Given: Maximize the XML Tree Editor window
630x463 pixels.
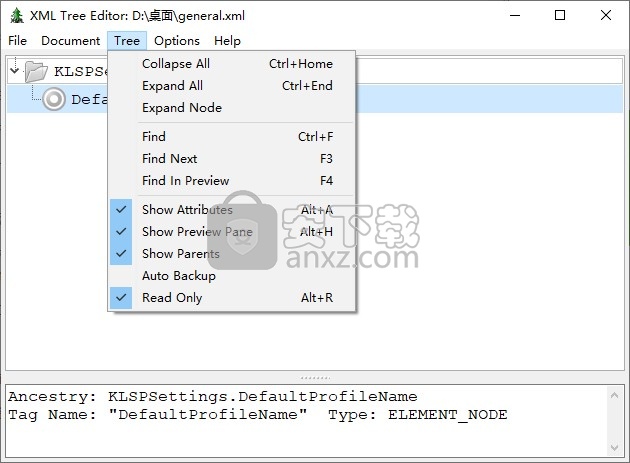Looking at the screenshot, I should 560,16.
